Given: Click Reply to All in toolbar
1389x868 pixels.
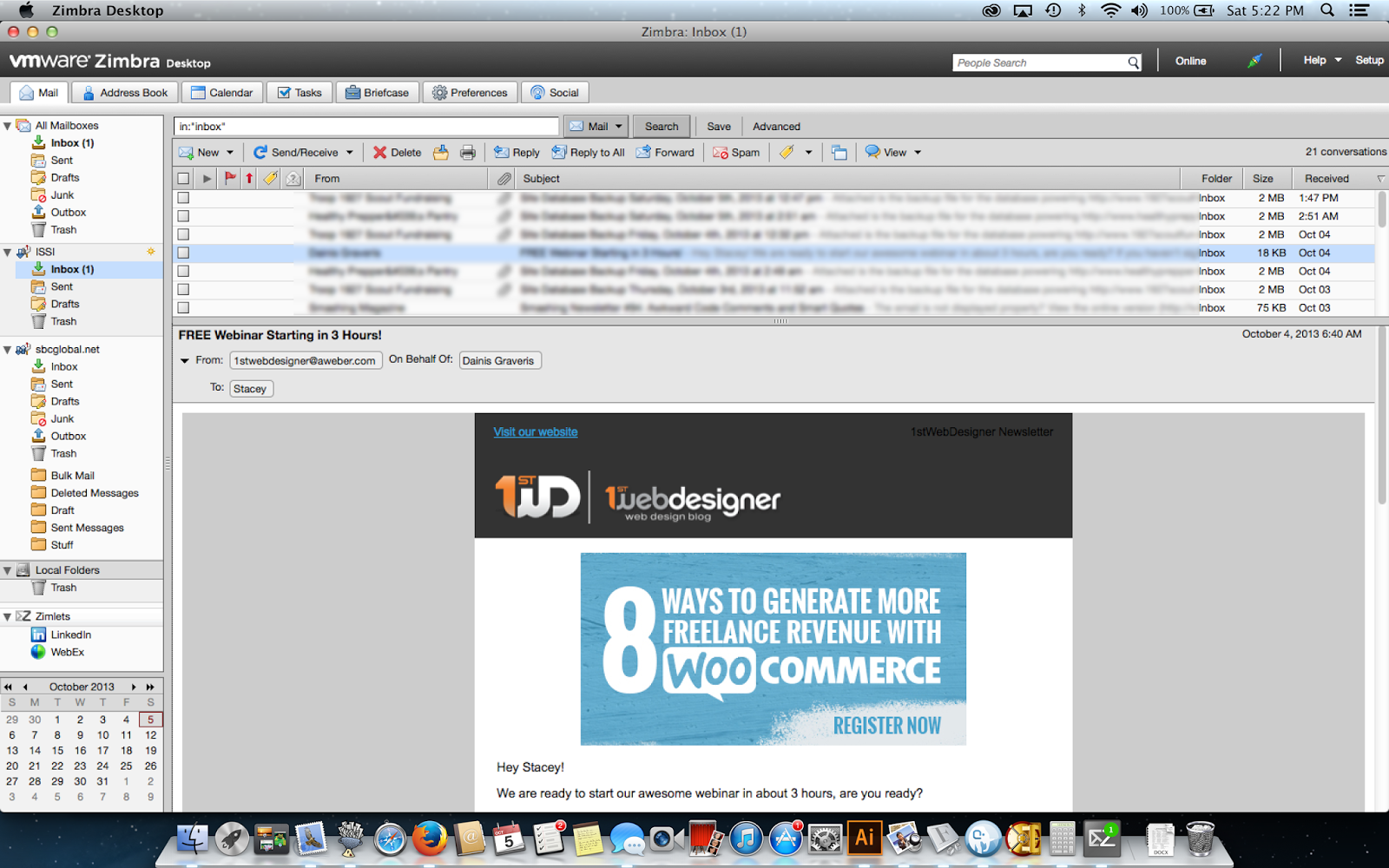Looking at the screenshot, I should point(588,153).
